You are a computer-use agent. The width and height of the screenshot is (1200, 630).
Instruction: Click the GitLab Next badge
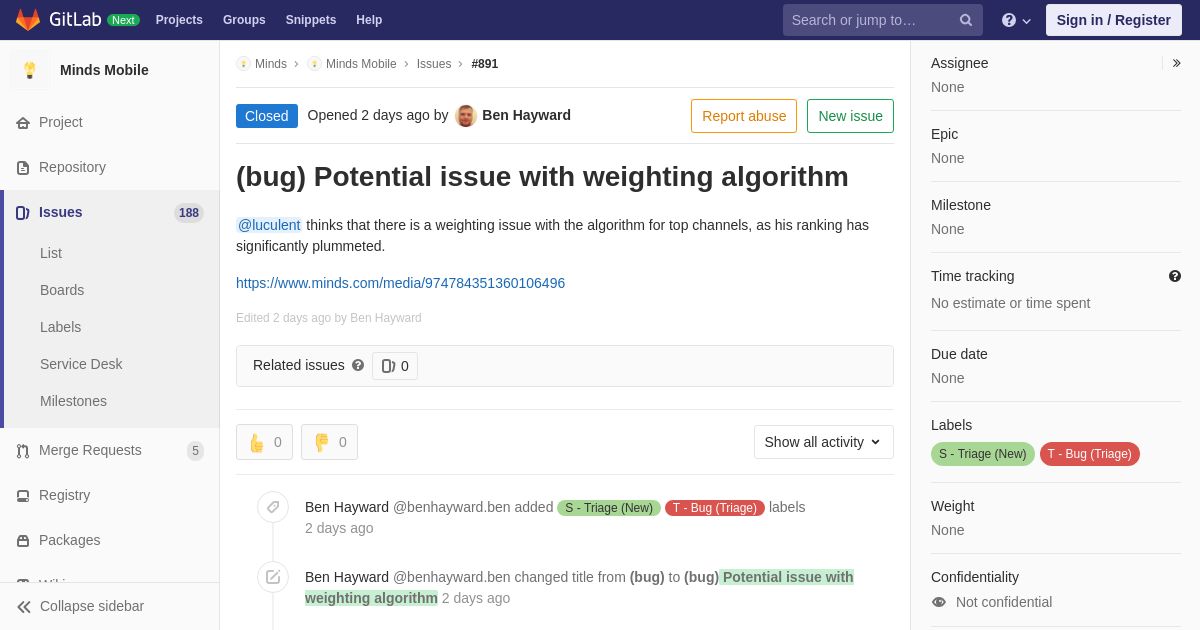coord(123,20)
